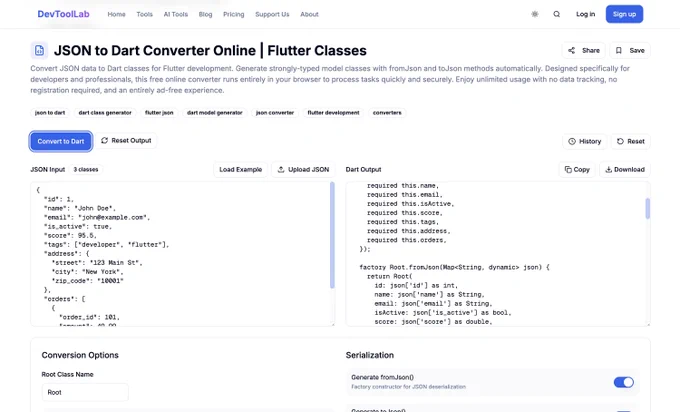The height and width of the screenshot is (412, 680).
Task: Open the AI Tools nav item
Action: (x=176, y=14)
